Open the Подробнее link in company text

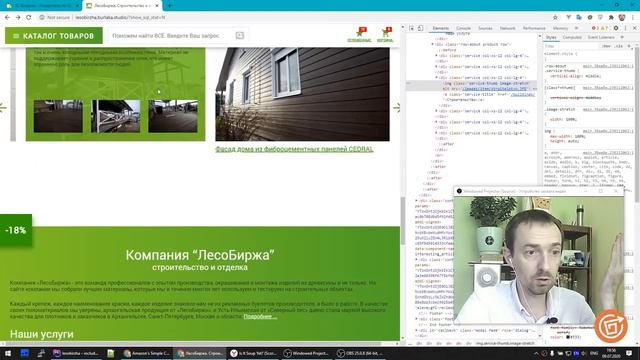pos(260,317)
